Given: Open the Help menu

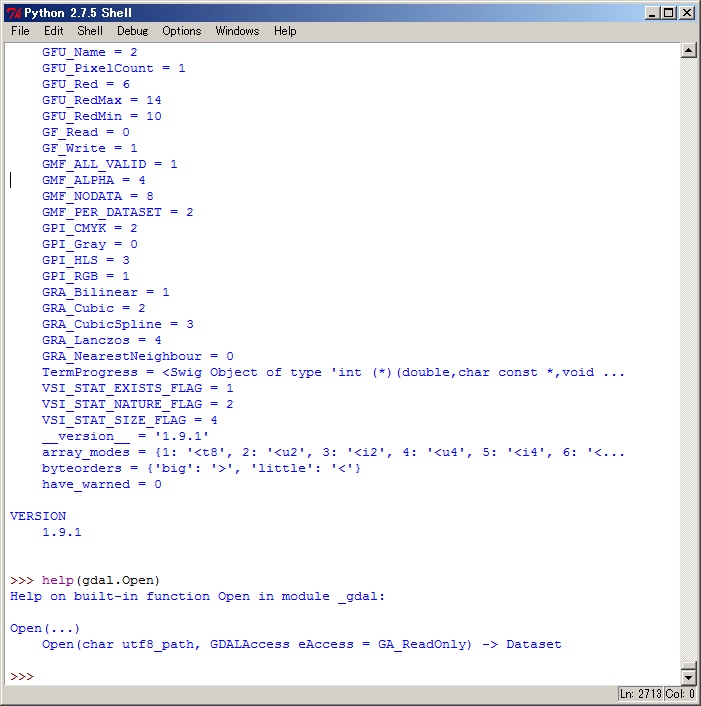Looking at the screenshot, I should [285, 31].
